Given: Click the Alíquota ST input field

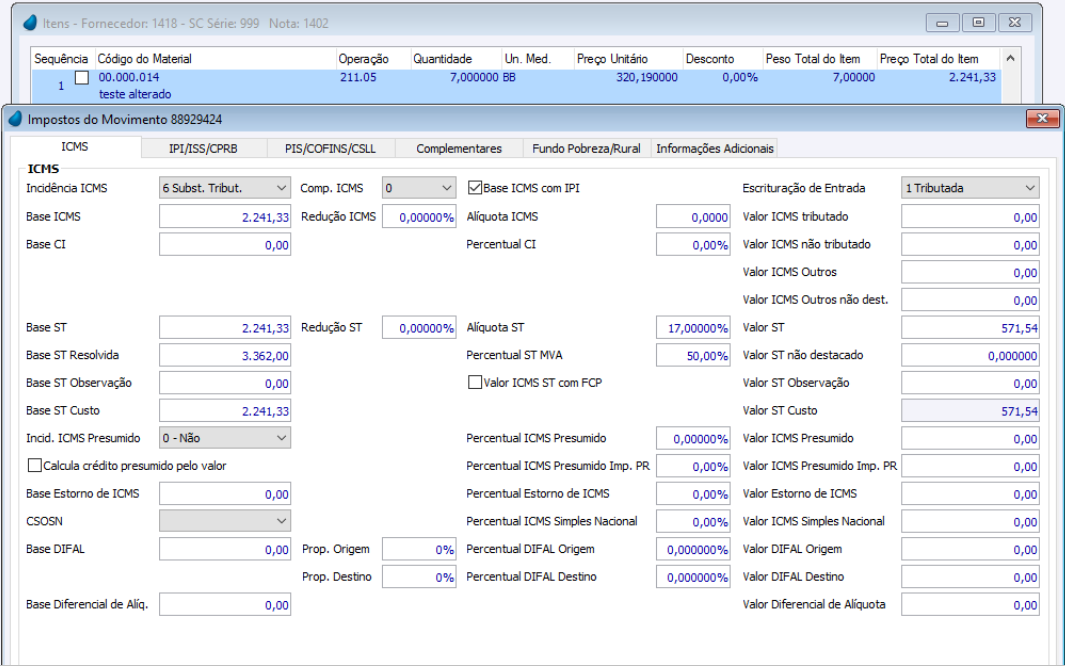Looking at the screenshot, I should point(693,328).
